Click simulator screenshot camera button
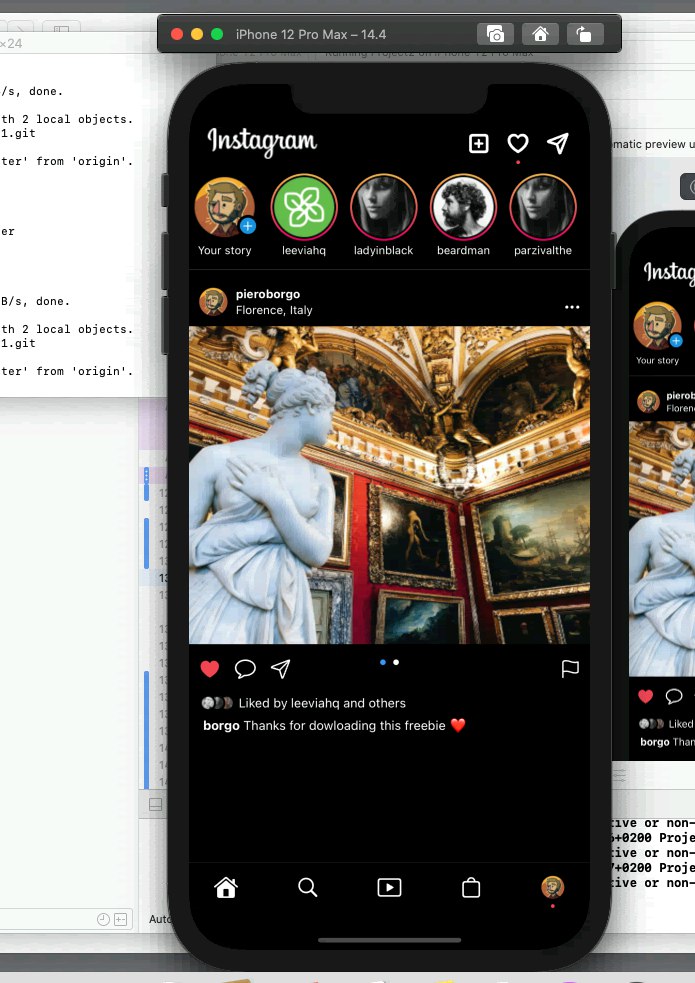 [495, 34]
